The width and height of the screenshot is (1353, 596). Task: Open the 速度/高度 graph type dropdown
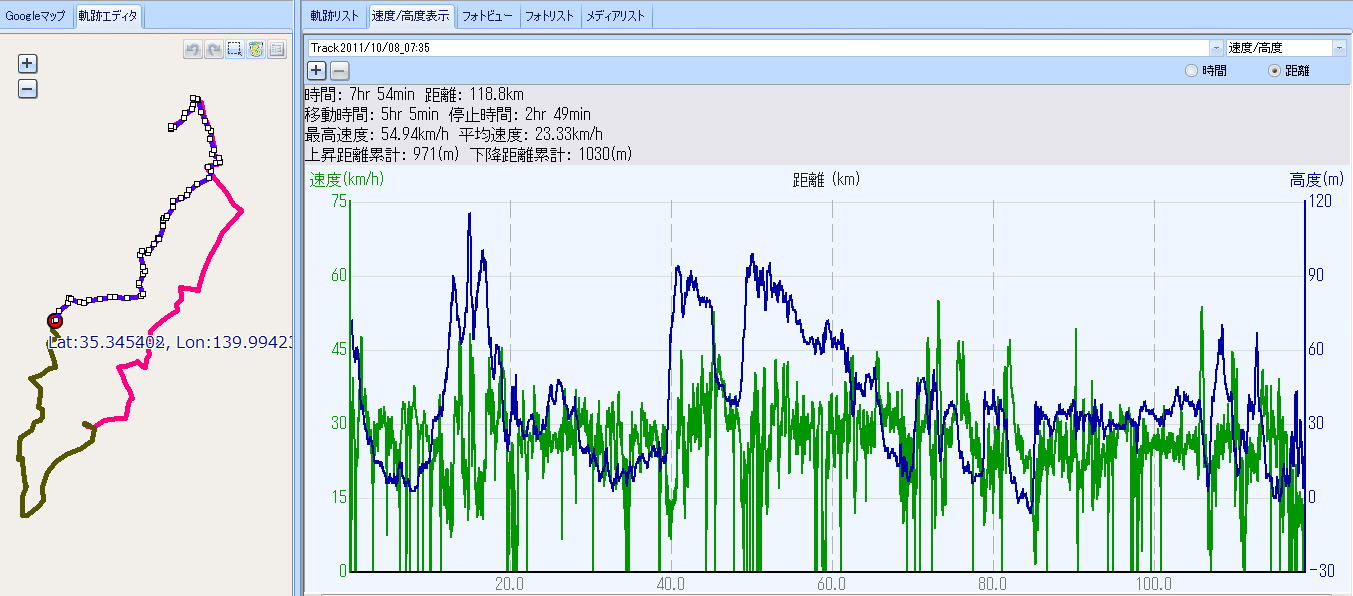coord(1339,47)
